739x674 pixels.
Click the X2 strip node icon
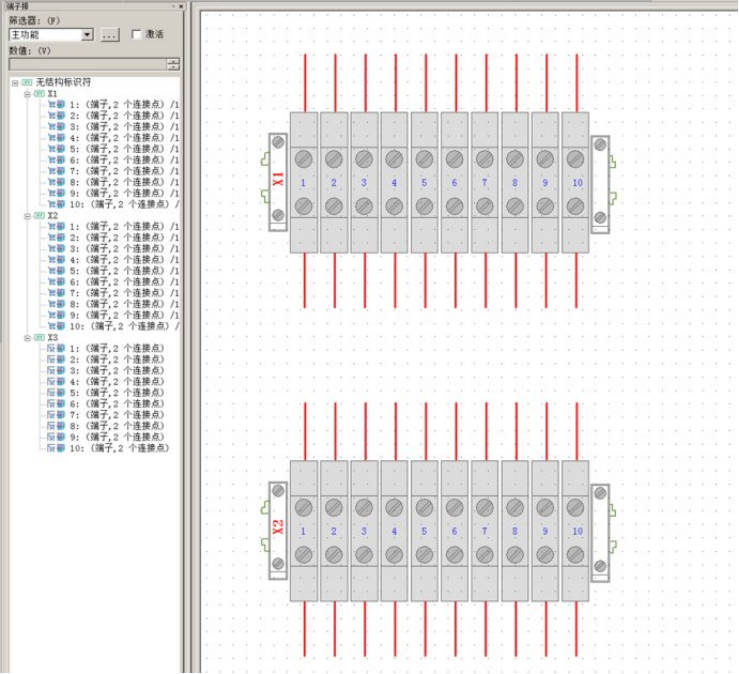(x=39, y=216)
